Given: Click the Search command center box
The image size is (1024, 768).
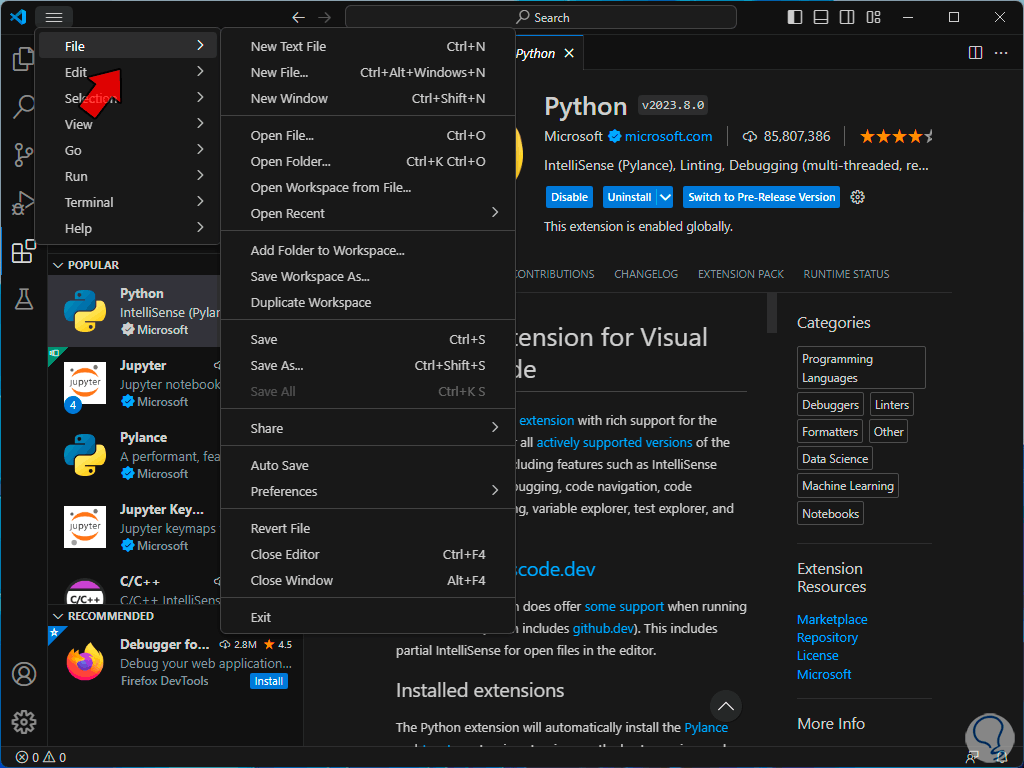Looking at the screenshot, I should pyautogui.click(x=541, y=17).
